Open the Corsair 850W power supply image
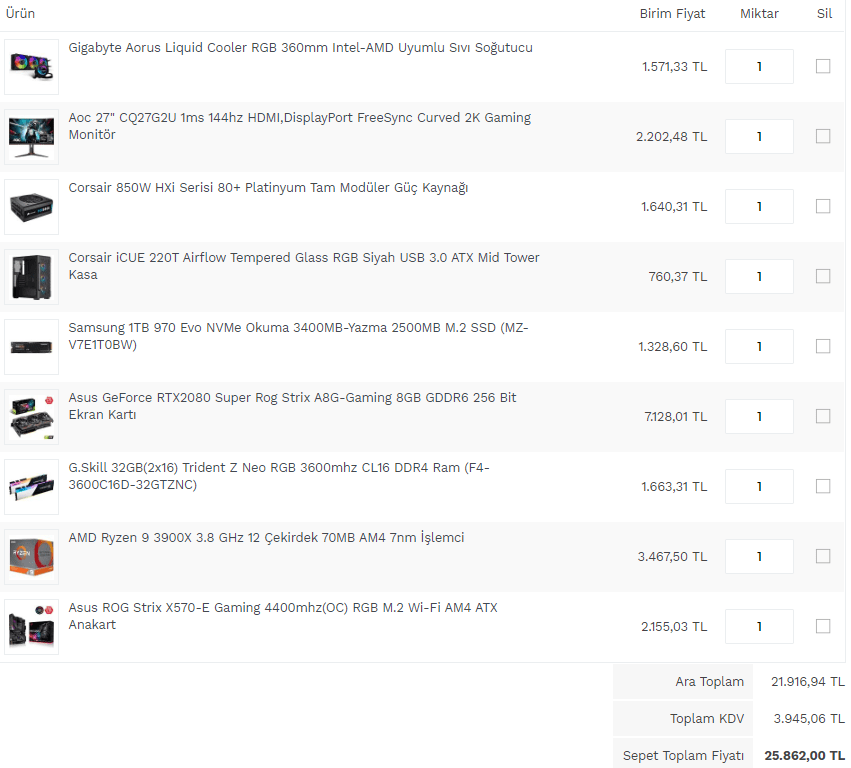The image size is (851, 768). pos(31,207)
